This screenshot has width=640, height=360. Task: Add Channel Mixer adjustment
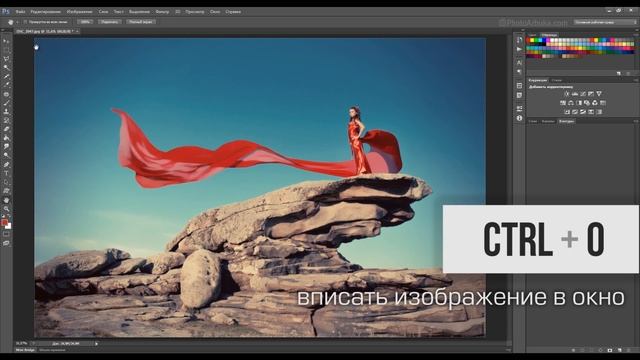coord(595,103)
